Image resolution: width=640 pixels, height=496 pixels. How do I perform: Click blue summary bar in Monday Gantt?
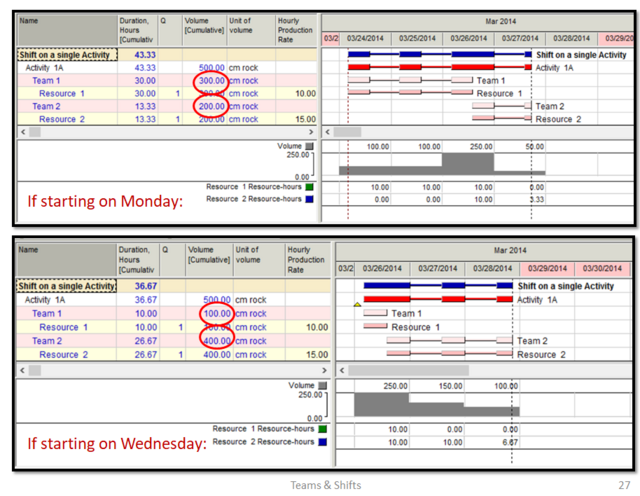pos(440,54)
